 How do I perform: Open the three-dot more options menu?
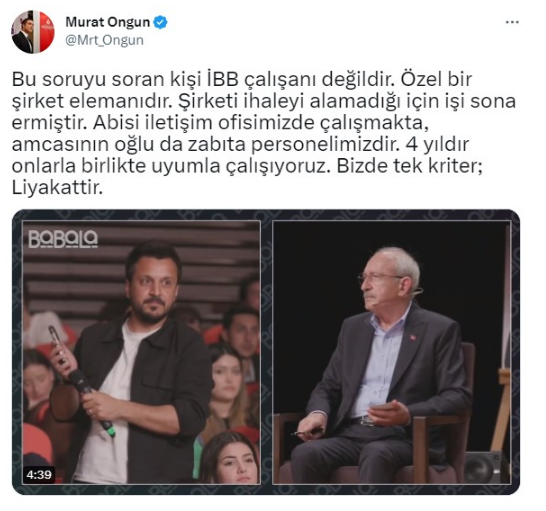coord(512,22)
